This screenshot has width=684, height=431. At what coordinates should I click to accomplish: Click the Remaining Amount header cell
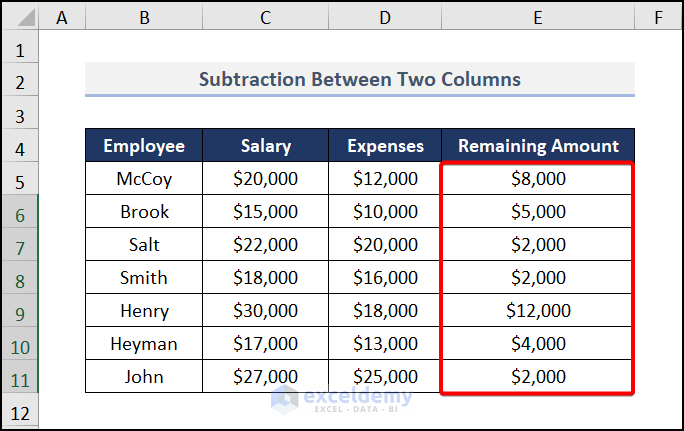[x=538, y=146]
